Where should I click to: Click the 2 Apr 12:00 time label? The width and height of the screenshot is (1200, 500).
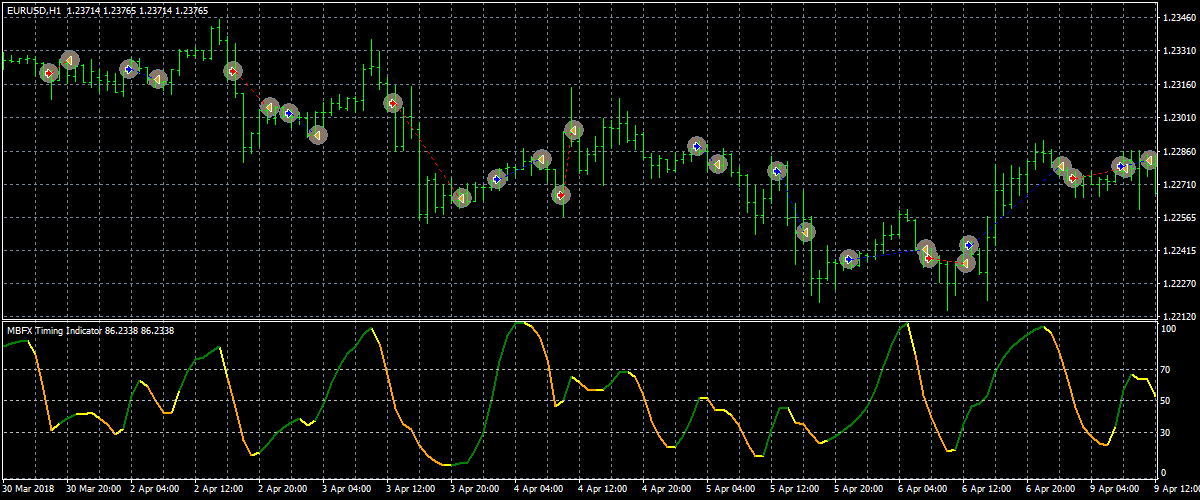click(x=220, y=490)
